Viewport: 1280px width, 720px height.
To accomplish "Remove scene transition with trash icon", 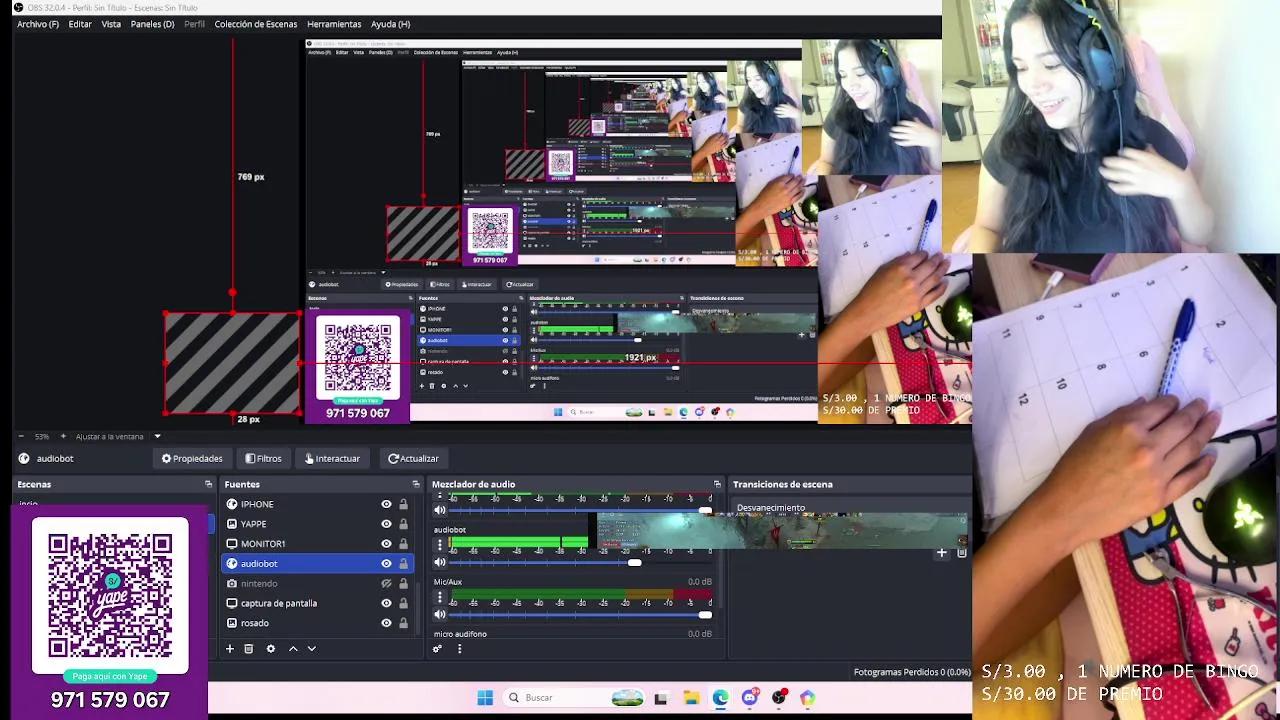I will (961, 552).
